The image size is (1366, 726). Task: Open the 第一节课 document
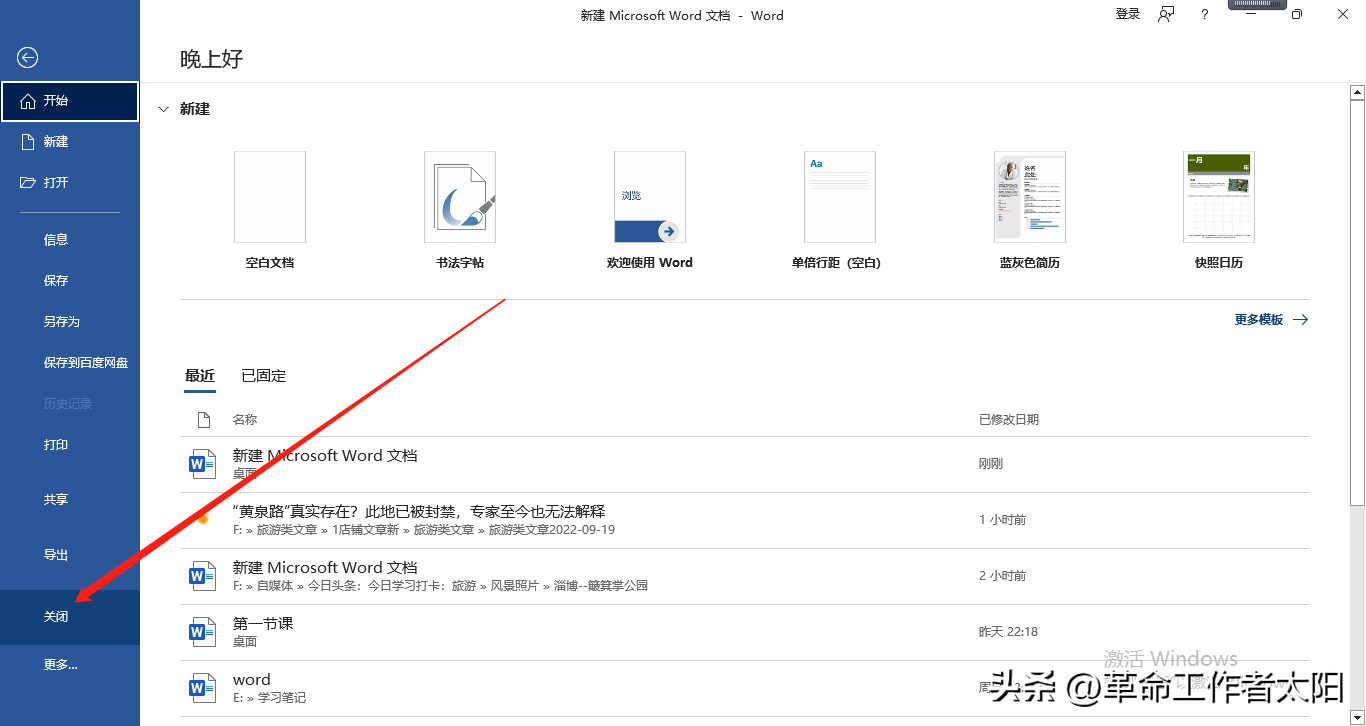click(744, 632)
